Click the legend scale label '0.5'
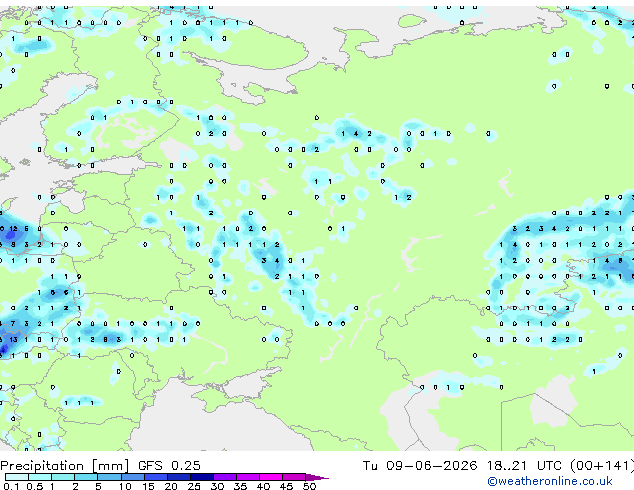This screenshot has height=490, width=634. [34, 486]
